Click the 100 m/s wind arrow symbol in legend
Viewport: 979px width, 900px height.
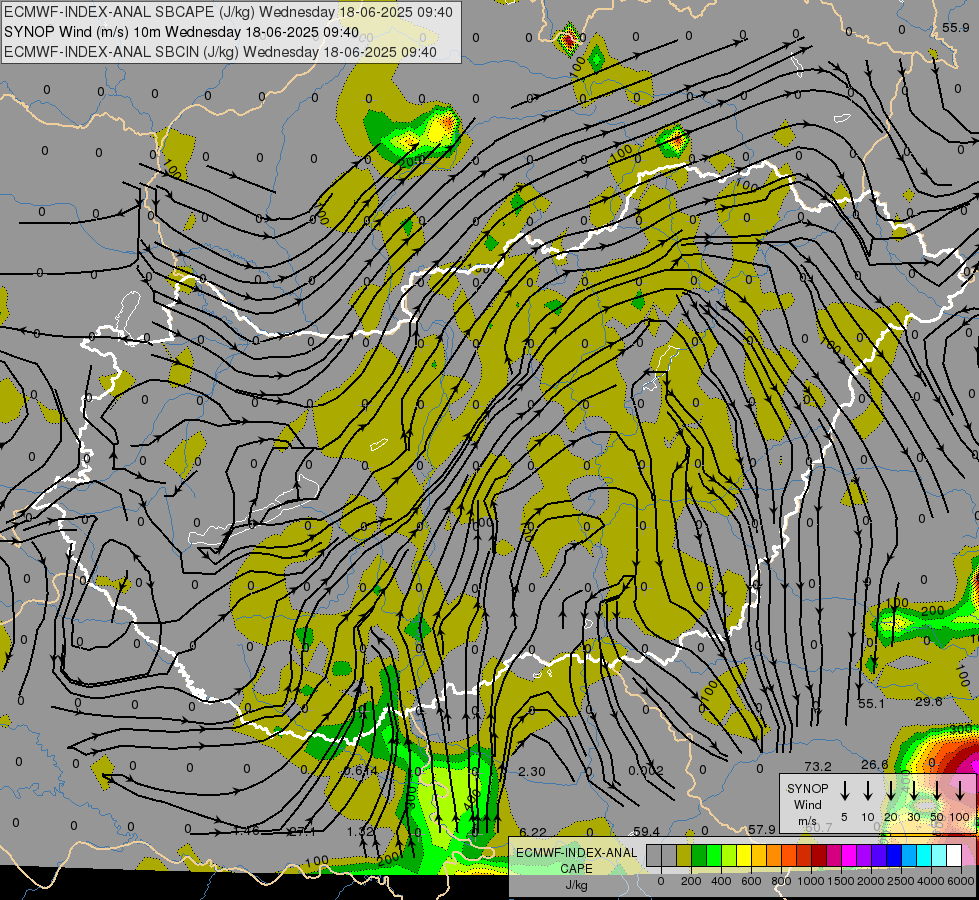click(x=960, y=791)
